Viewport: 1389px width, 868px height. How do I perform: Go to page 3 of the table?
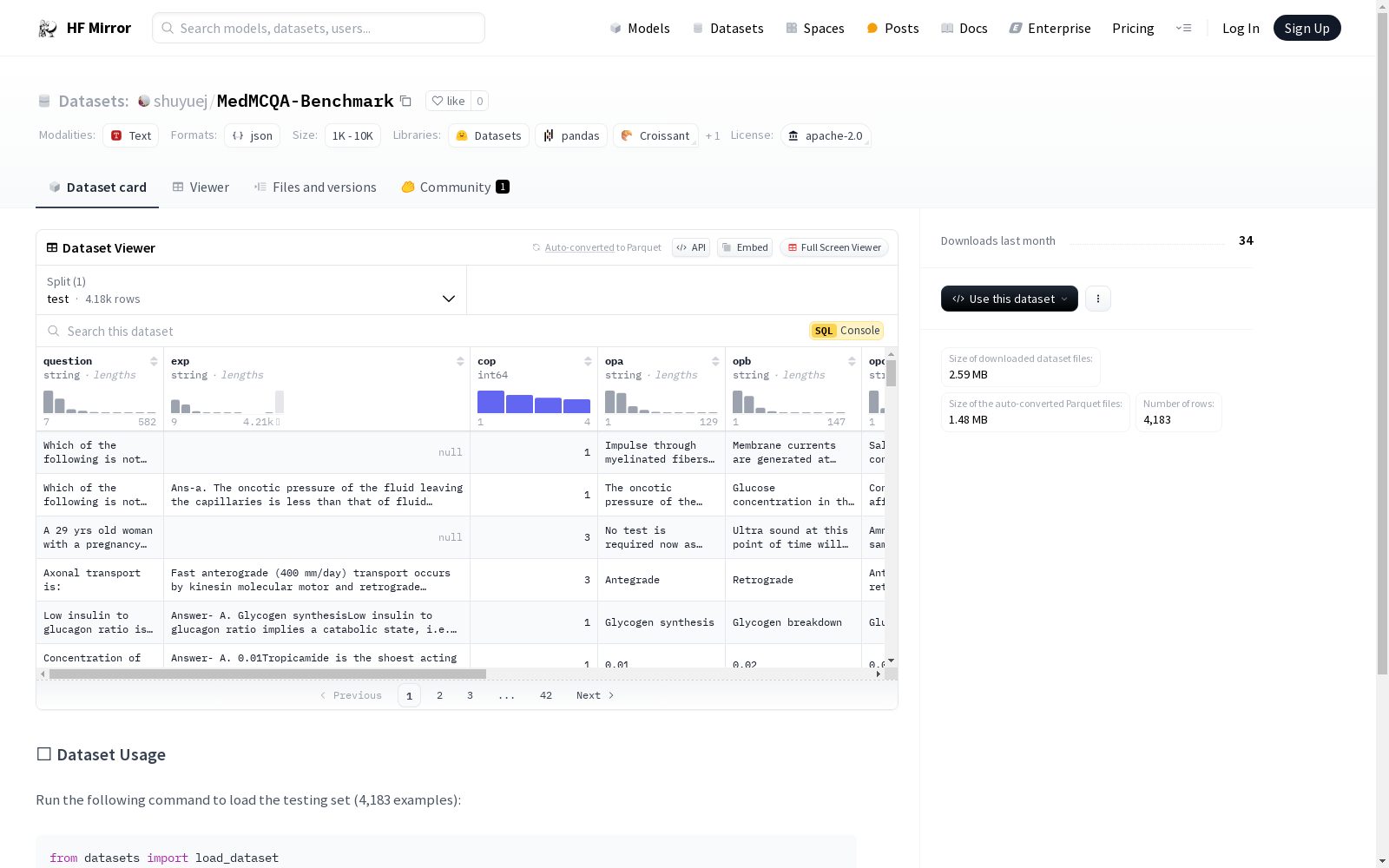click(x=471, y=696)
